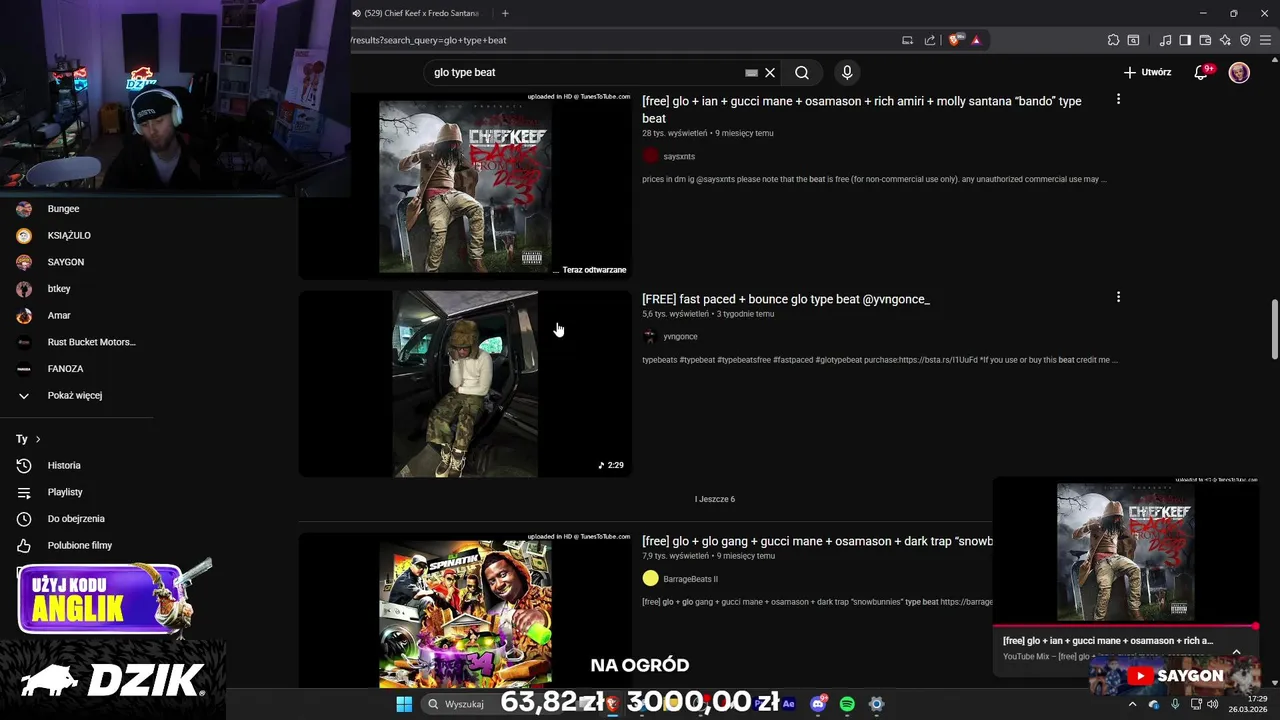Open the Brave VPN shield icon

point(1245,40)
